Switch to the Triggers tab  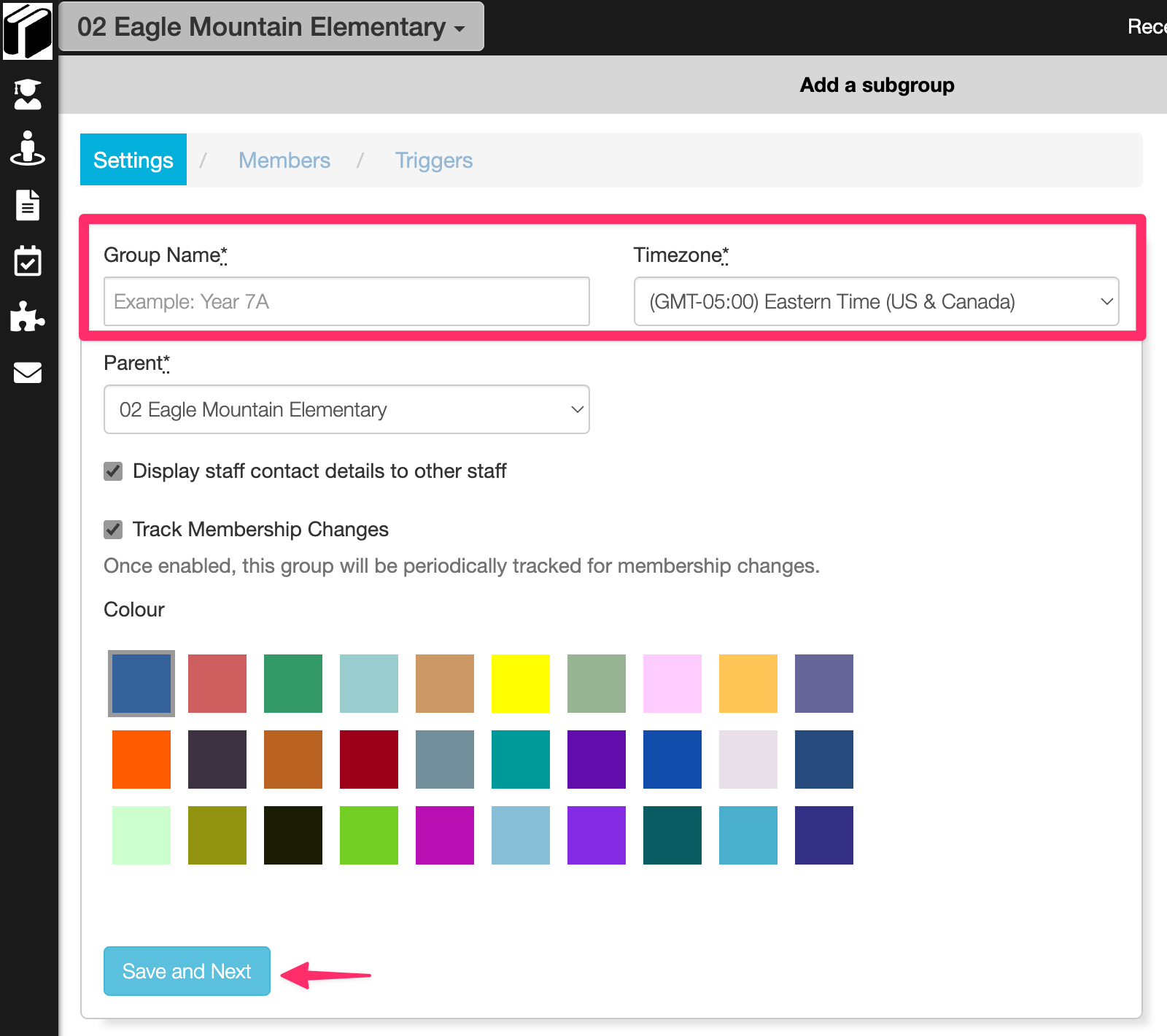(434, 160)
